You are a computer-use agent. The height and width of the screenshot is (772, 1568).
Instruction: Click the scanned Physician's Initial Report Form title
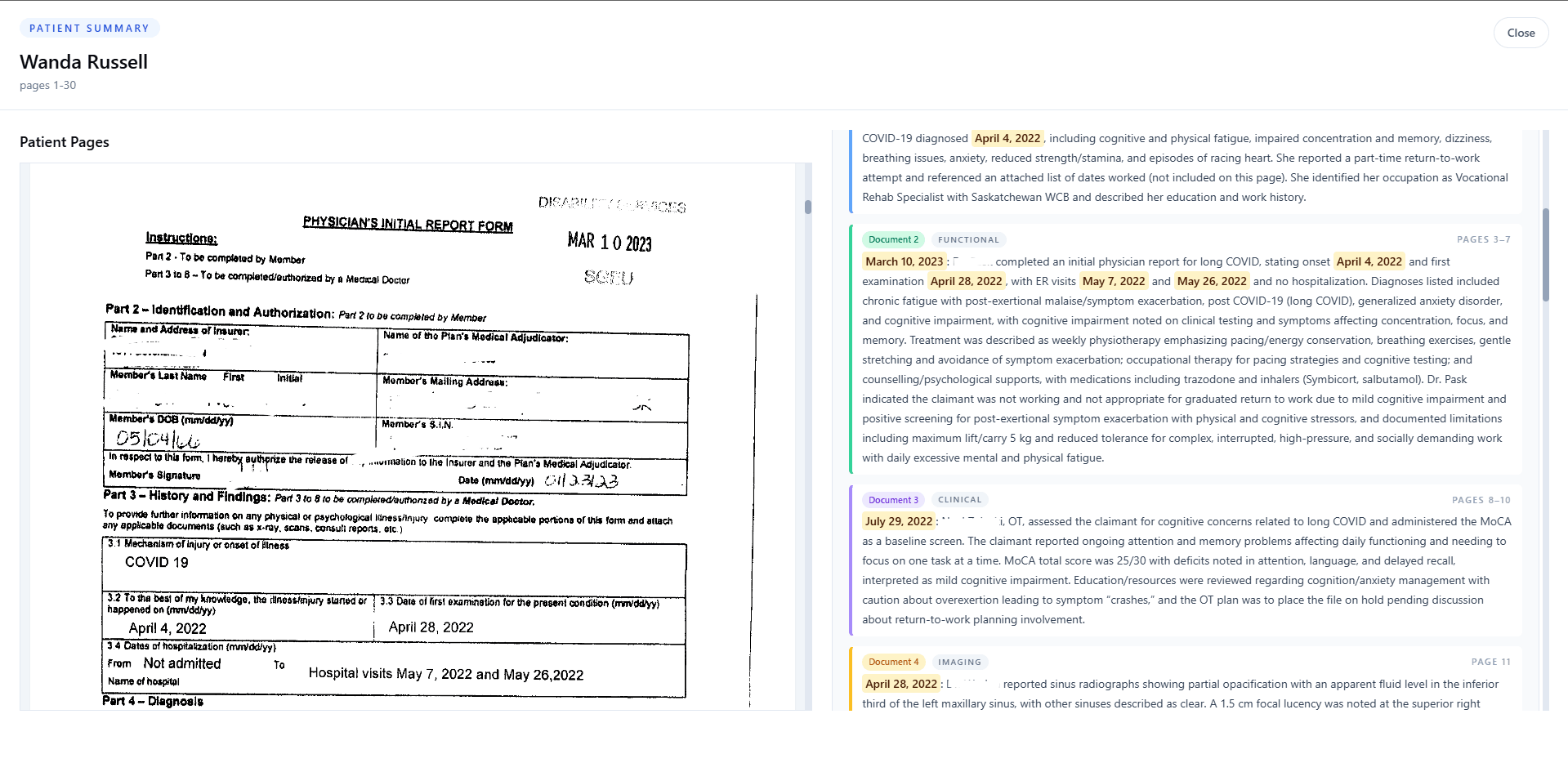point(408,224)
